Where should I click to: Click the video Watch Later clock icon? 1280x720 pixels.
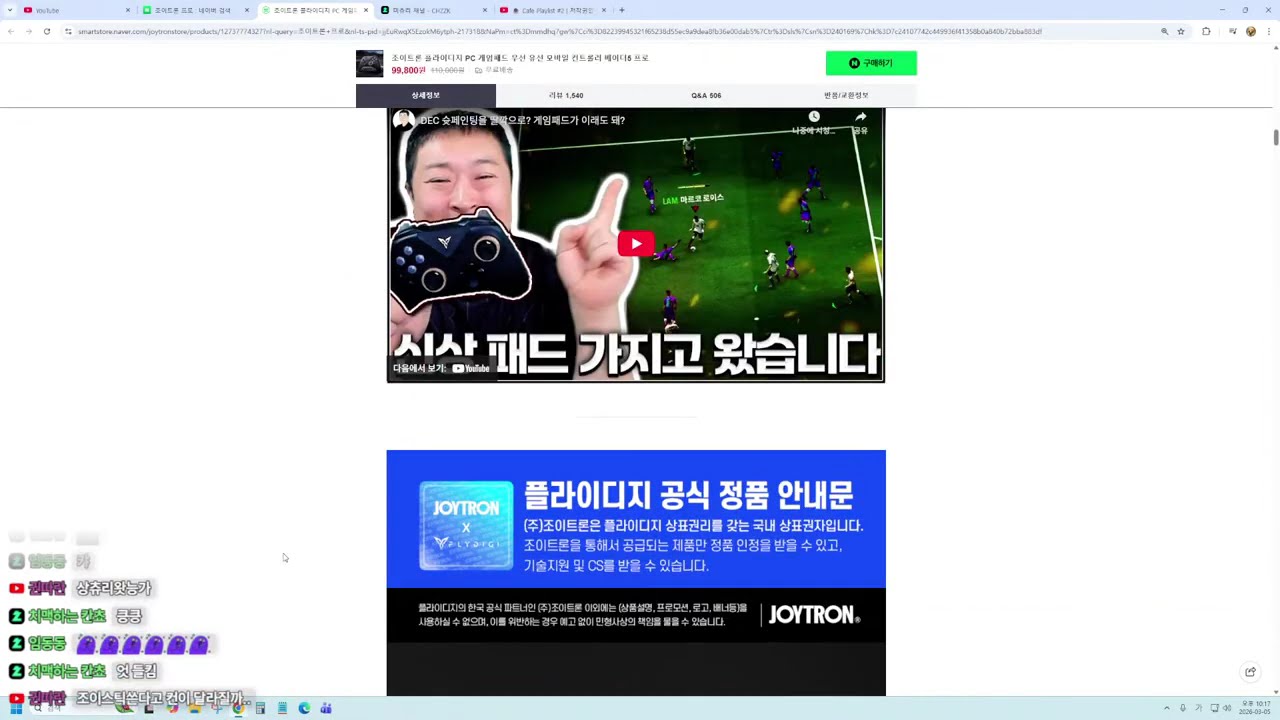[814, 117]
